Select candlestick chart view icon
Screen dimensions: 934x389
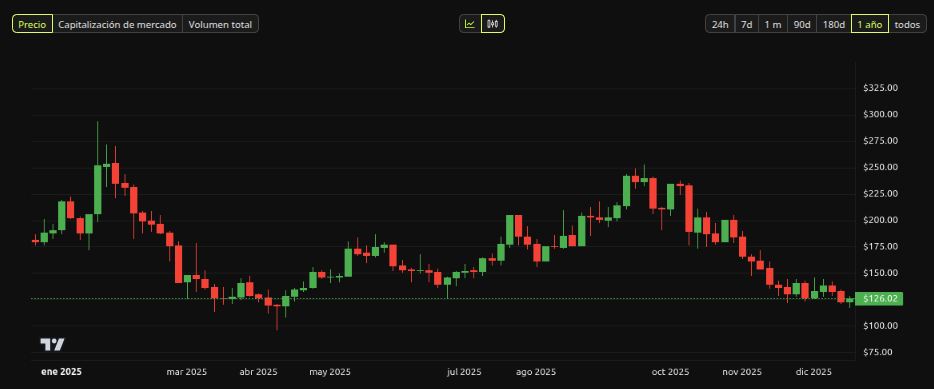(x=493, y=24)
